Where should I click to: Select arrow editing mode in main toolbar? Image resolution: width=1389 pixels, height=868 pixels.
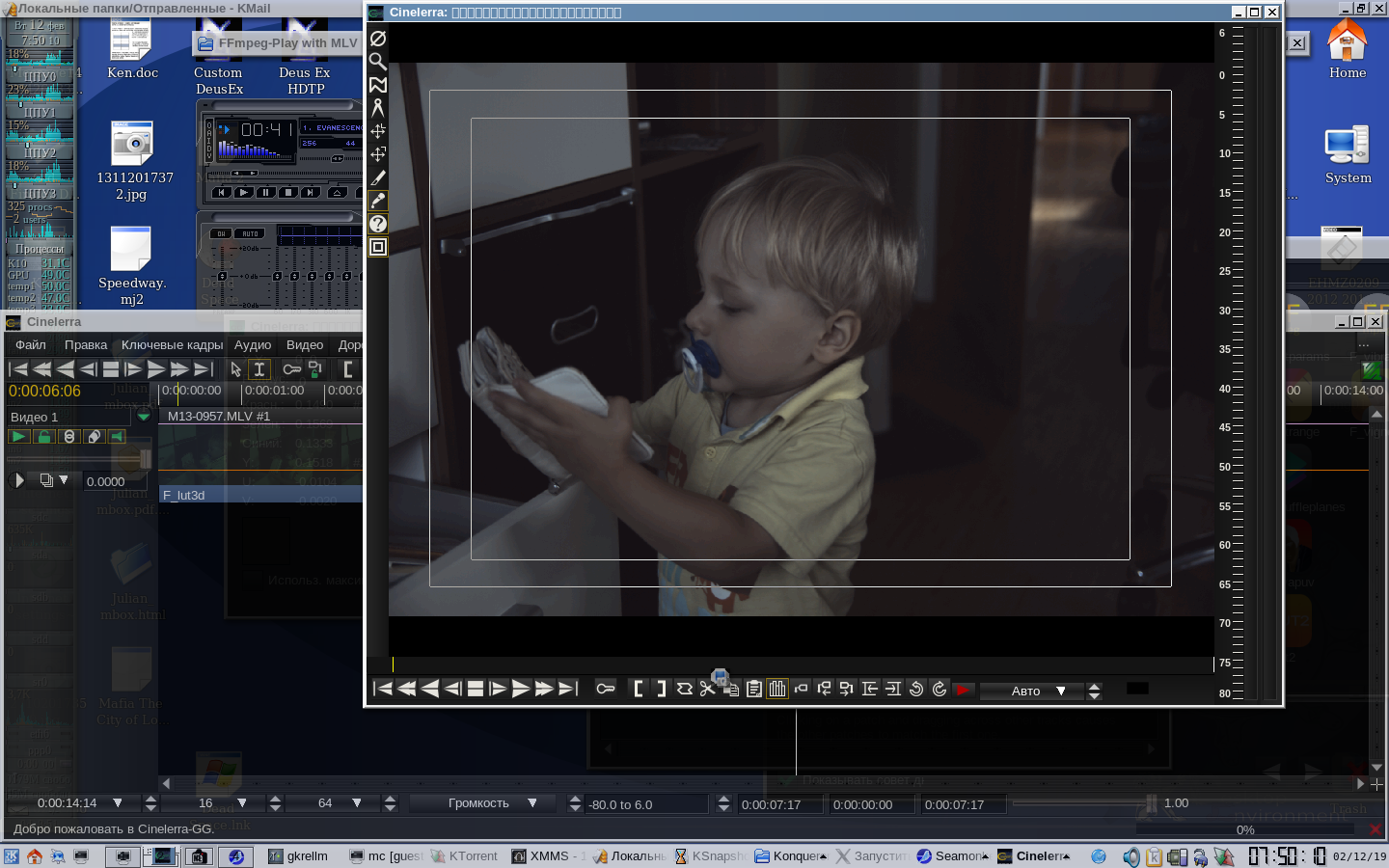(236, 369)
